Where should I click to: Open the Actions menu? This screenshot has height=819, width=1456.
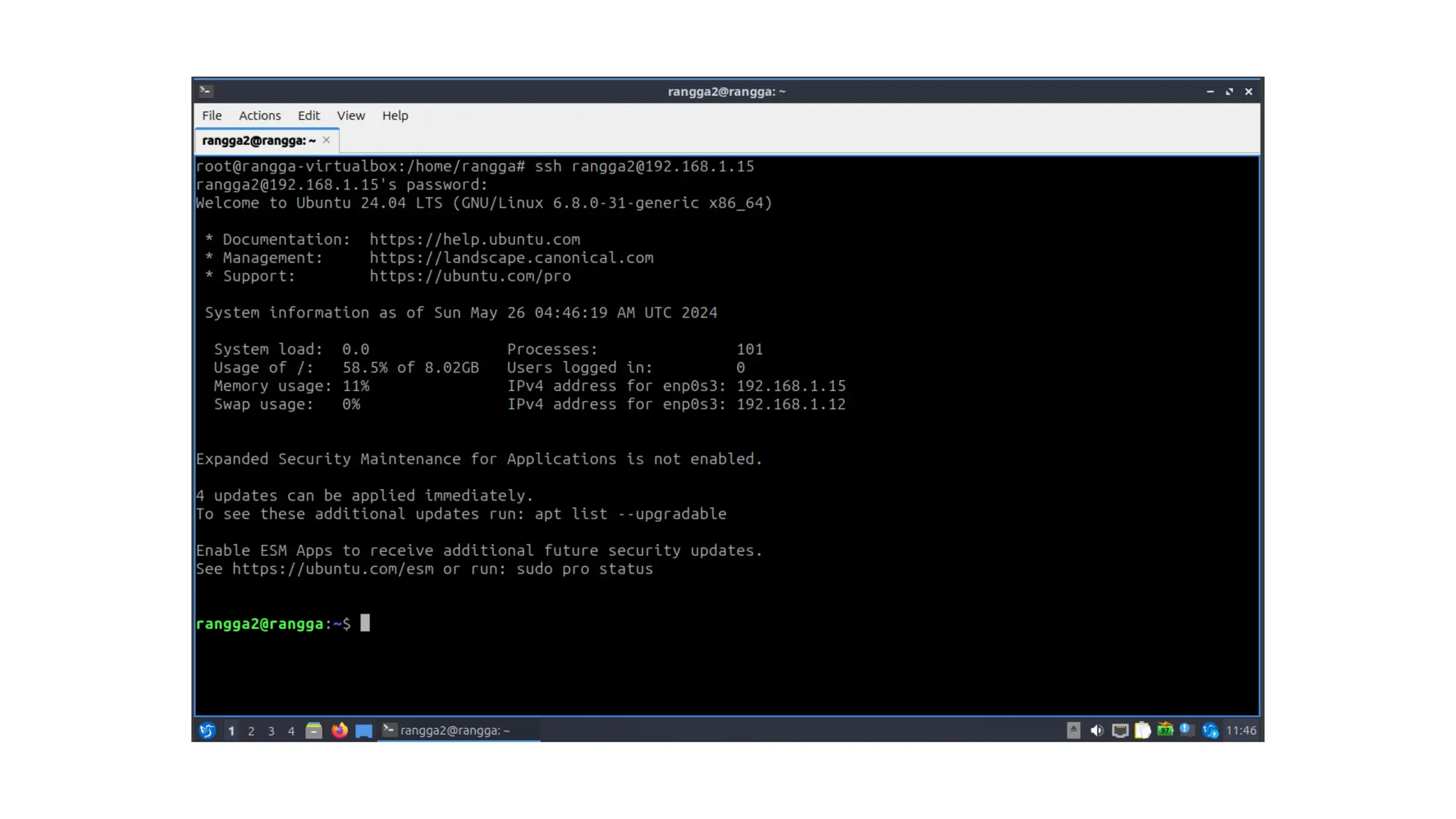pos(259,115)
